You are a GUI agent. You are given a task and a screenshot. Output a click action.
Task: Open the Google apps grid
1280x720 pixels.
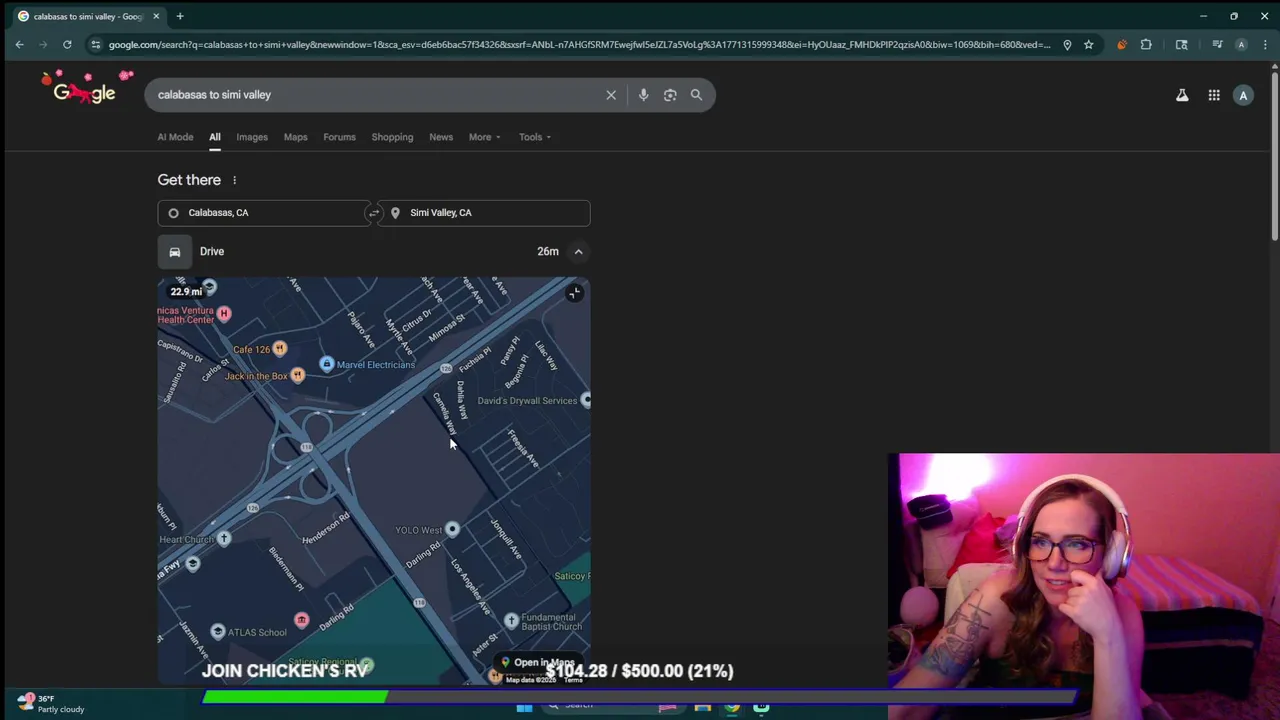tap(1214, 95)
